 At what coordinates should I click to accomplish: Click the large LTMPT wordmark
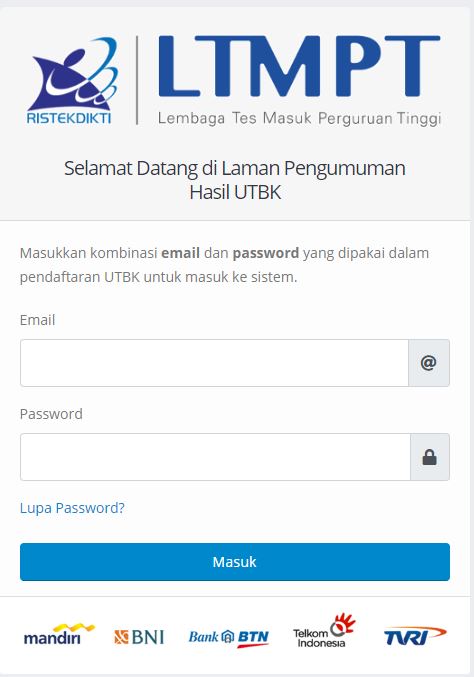pyautogui.click(x=299, y=66)
